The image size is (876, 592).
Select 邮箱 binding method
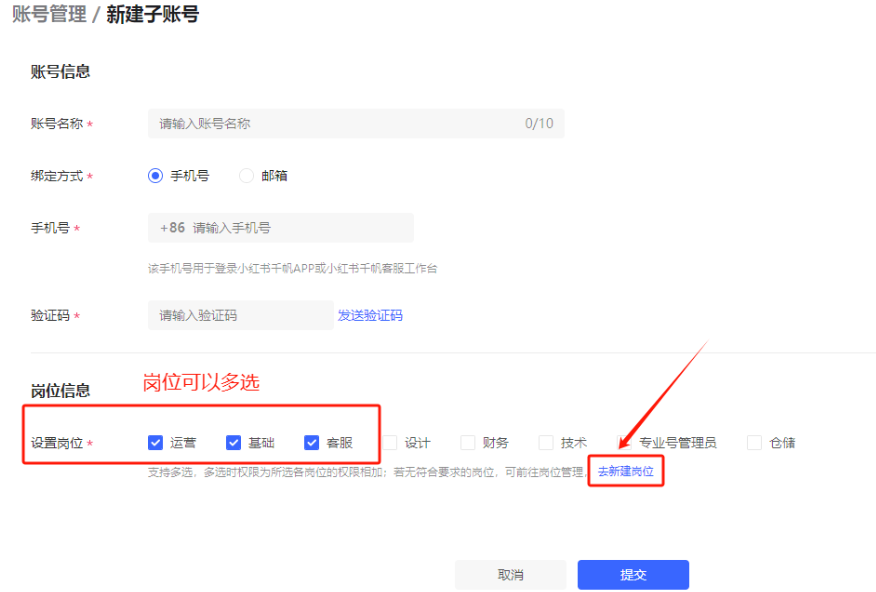coord(247,176)
